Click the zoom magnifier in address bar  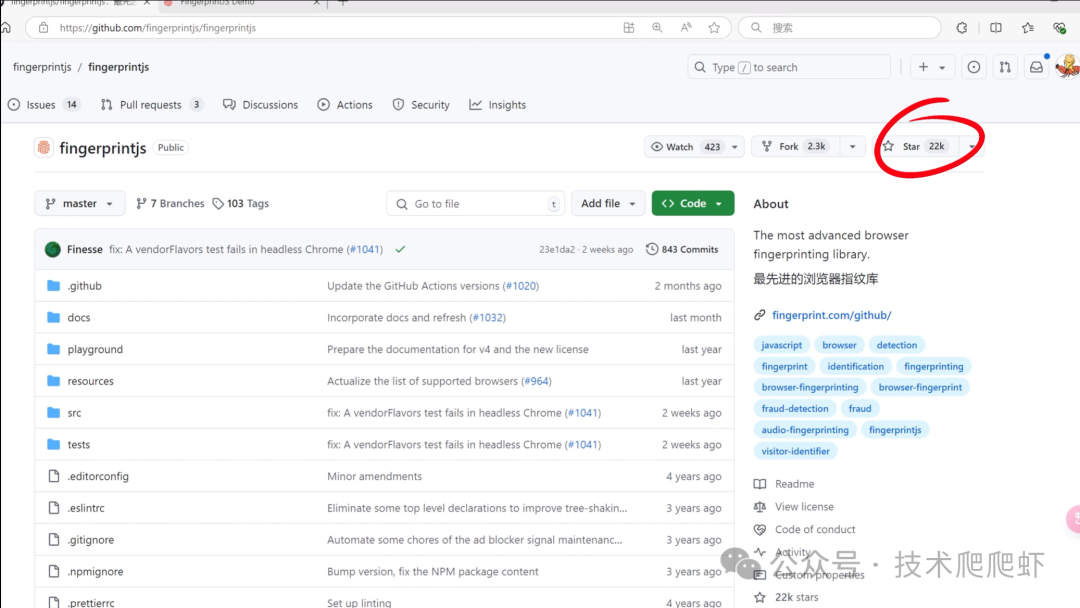657,28
